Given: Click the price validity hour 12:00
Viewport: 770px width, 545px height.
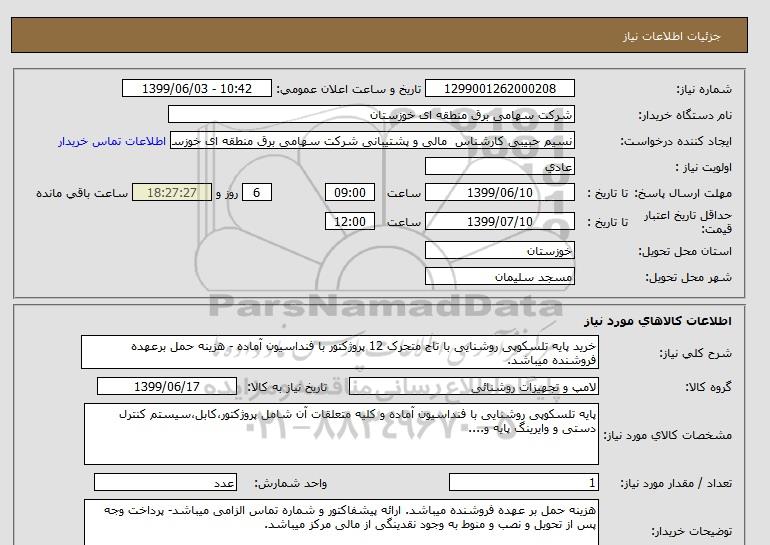Looking at the screenshot, I should click(353, 222).
